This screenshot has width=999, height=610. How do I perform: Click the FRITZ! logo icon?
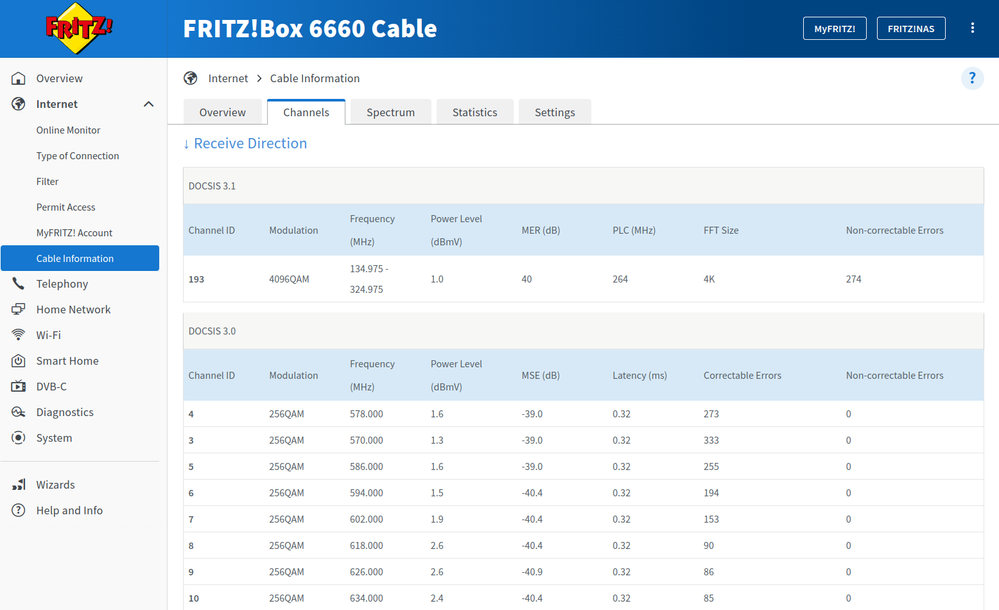[79, 28]
